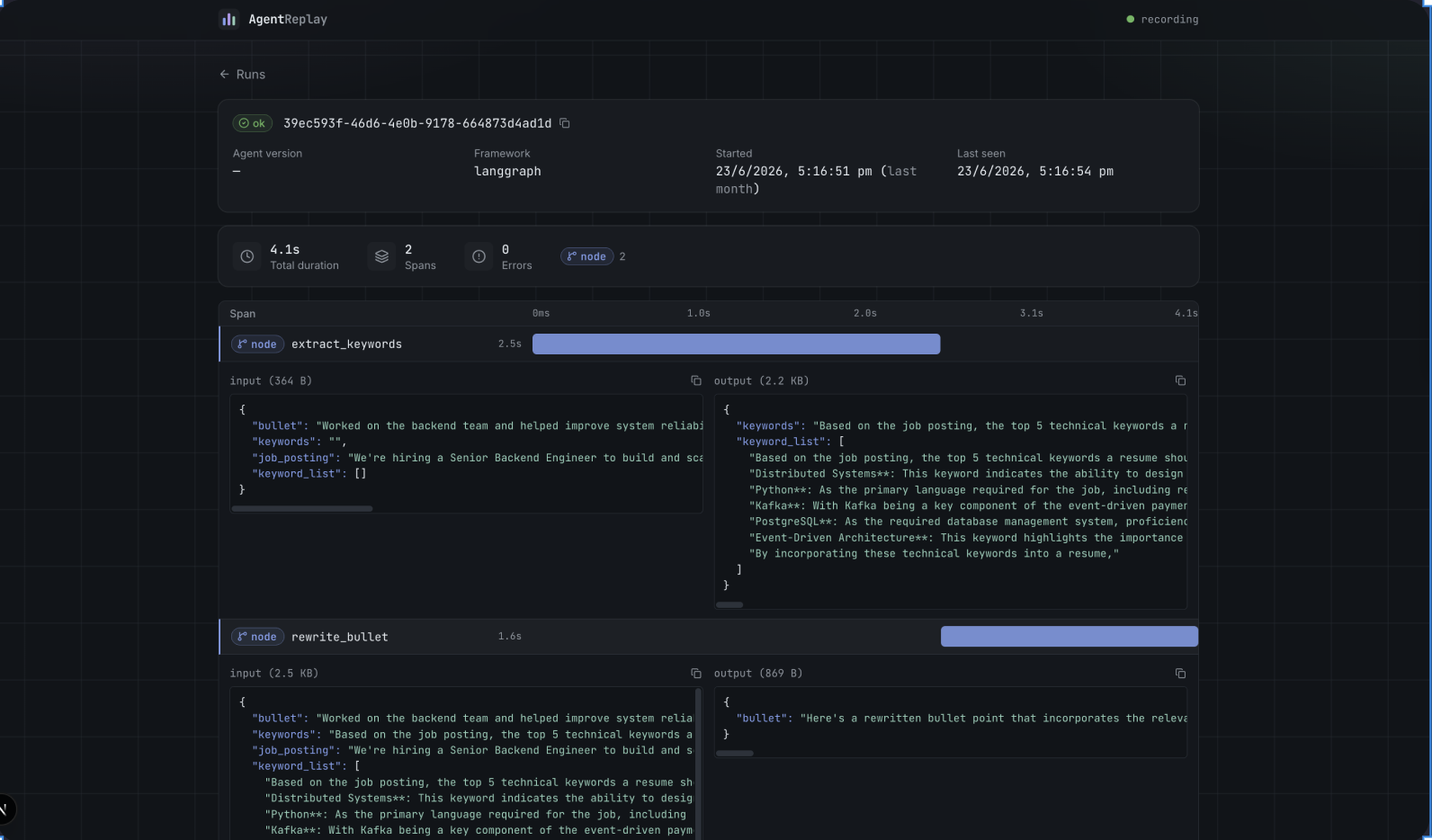Image resolution: width=1432 pixels, height=840 pixels.
Task: Filter by the node badge with count 2
Action: 586,256
